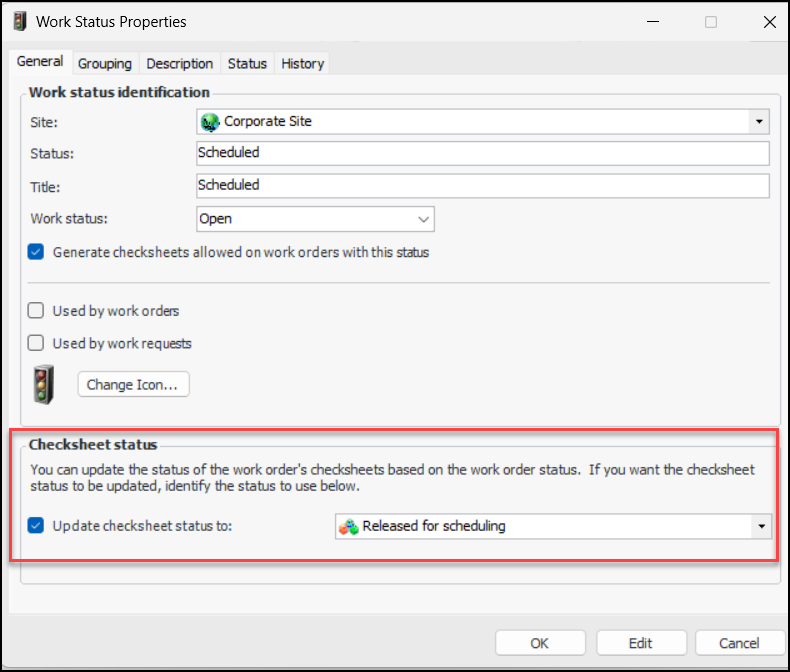Image resolution: width=790 pixels, height=672 pixels.
Task: Click the Checksheet status group heading
Action: (x=93, y=445)
